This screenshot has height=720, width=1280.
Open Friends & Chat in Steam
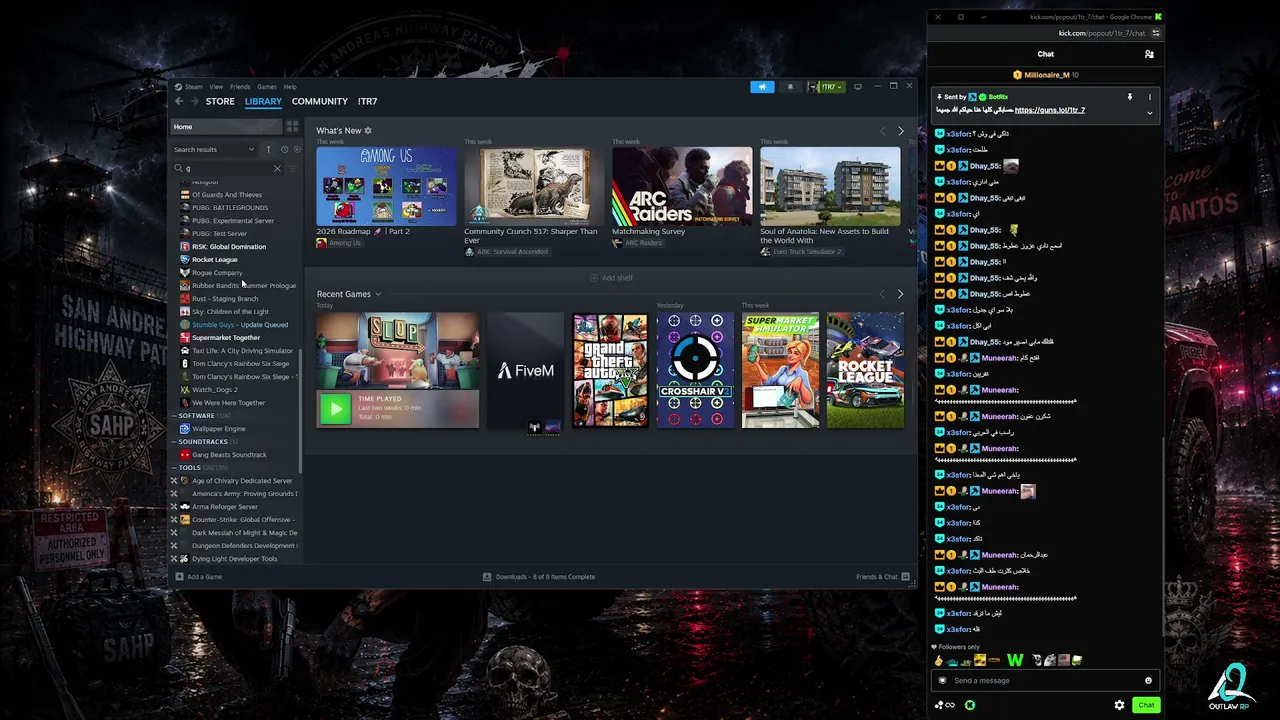881,577
